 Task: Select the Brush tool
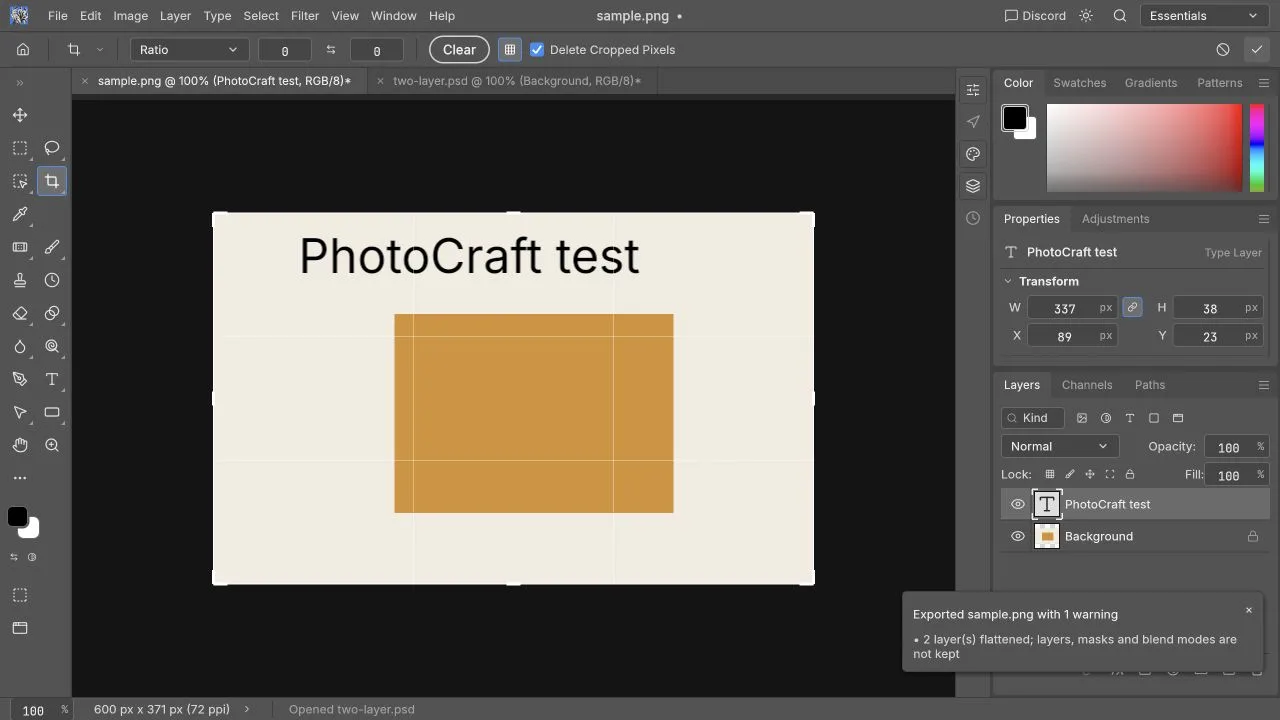[x=52, y=247]
